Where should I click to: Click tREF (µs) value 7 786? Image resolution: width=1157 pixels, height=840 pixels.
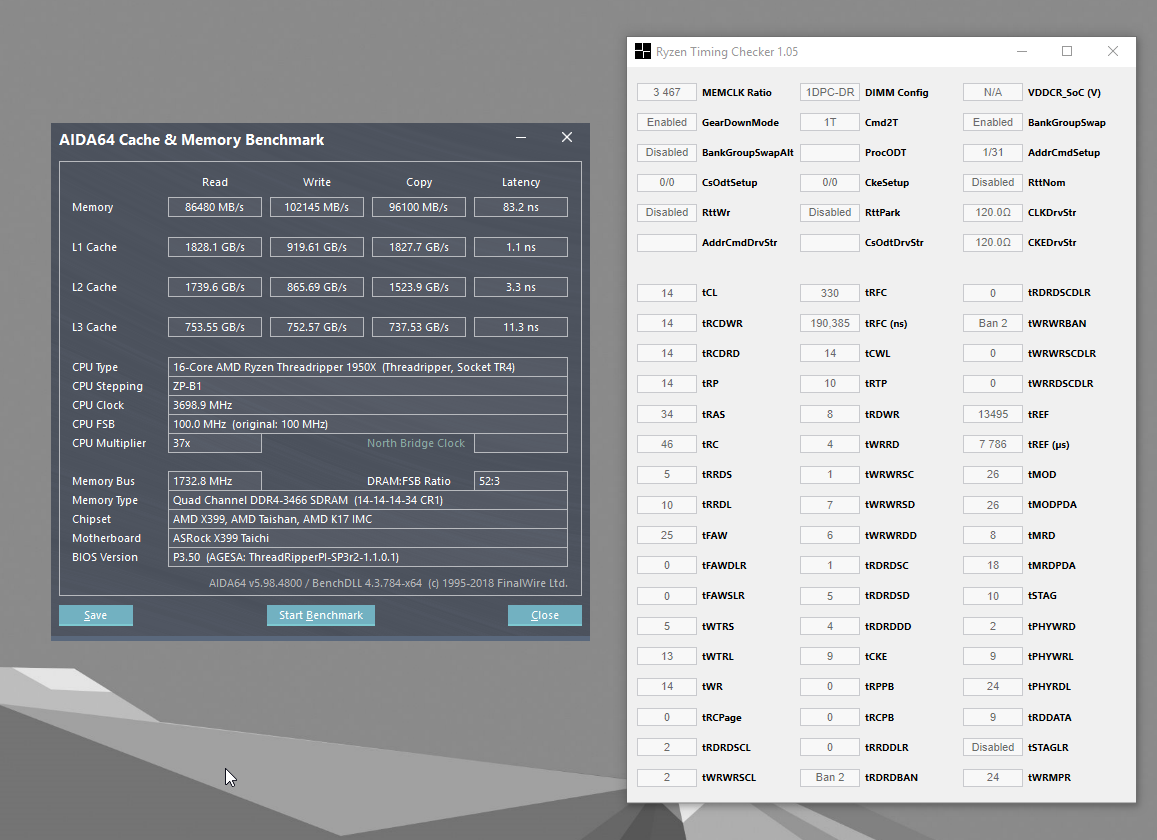tap(993, 444)
